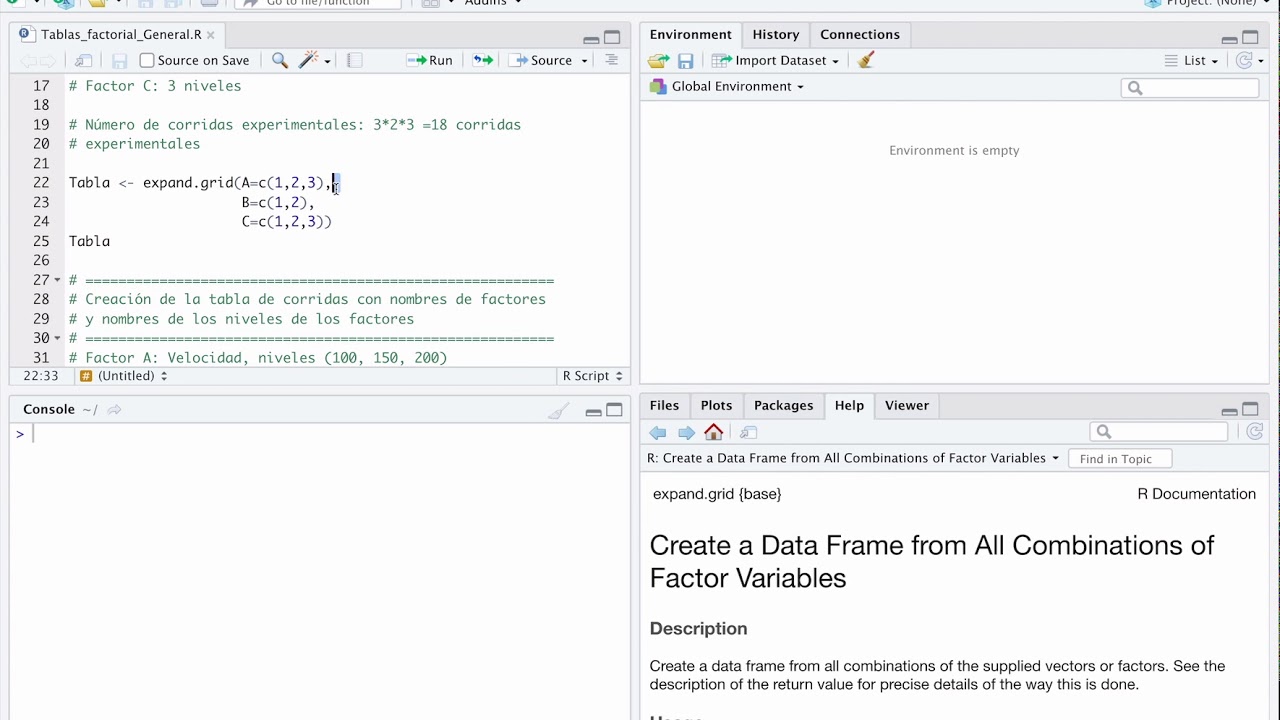Open the (Untitled) section navigator dropdown
The image size is (1280, 720).
click(123, 376)
